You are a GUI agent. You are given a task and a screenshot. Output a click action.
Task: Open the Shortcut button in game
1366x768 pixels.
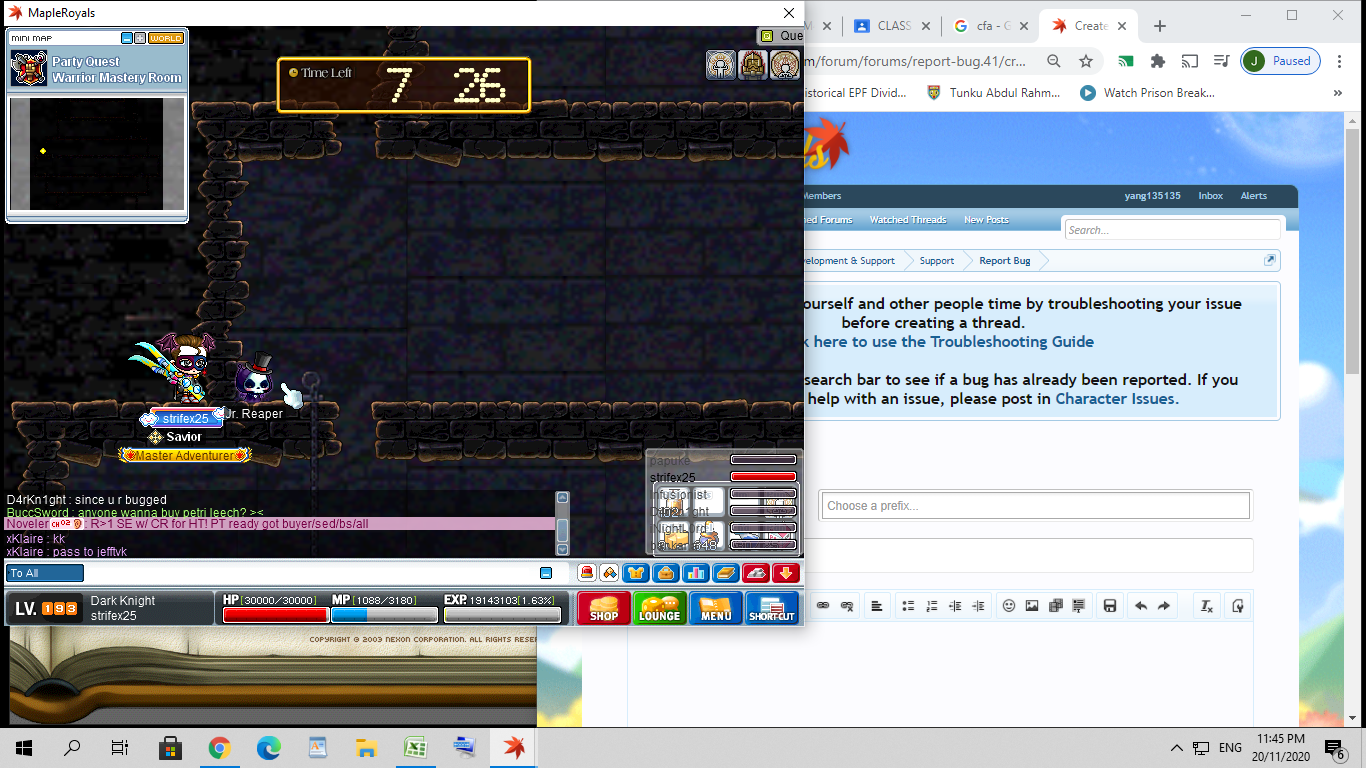[772, 608]
